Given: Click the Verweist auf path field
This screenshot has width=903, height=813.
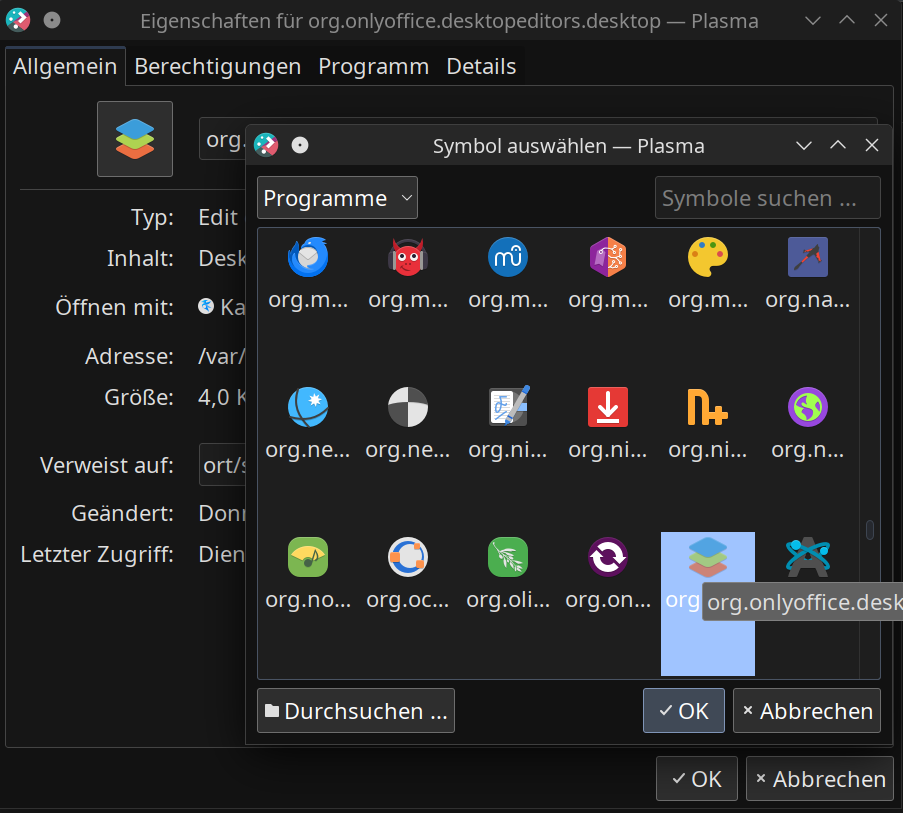Looking at the screenshot, I should [223, 465].
